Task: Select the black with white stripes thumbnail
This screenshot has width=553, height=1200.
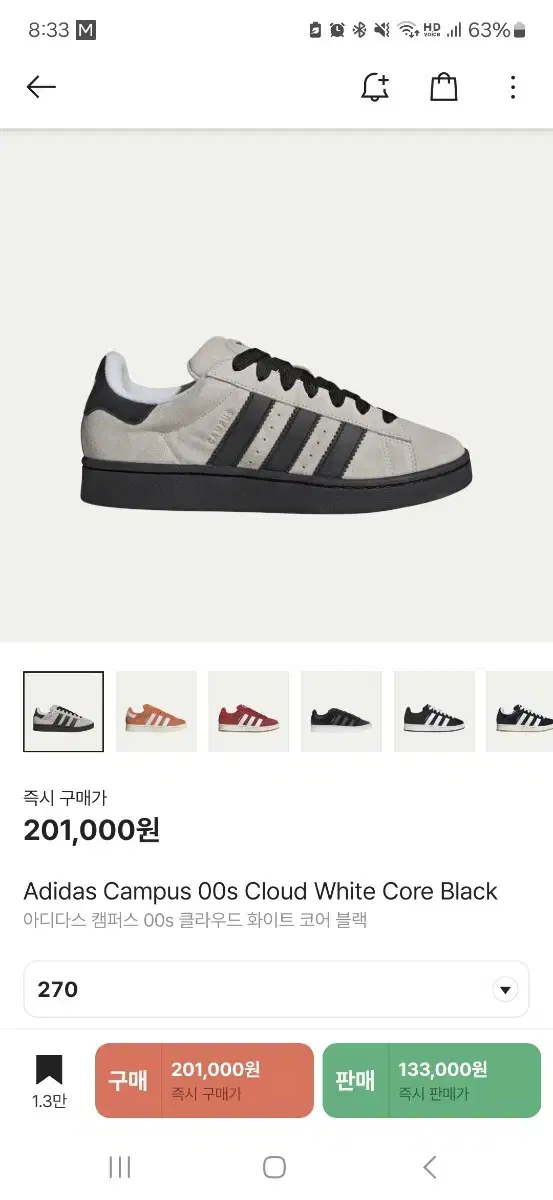Action: [434, 712]
